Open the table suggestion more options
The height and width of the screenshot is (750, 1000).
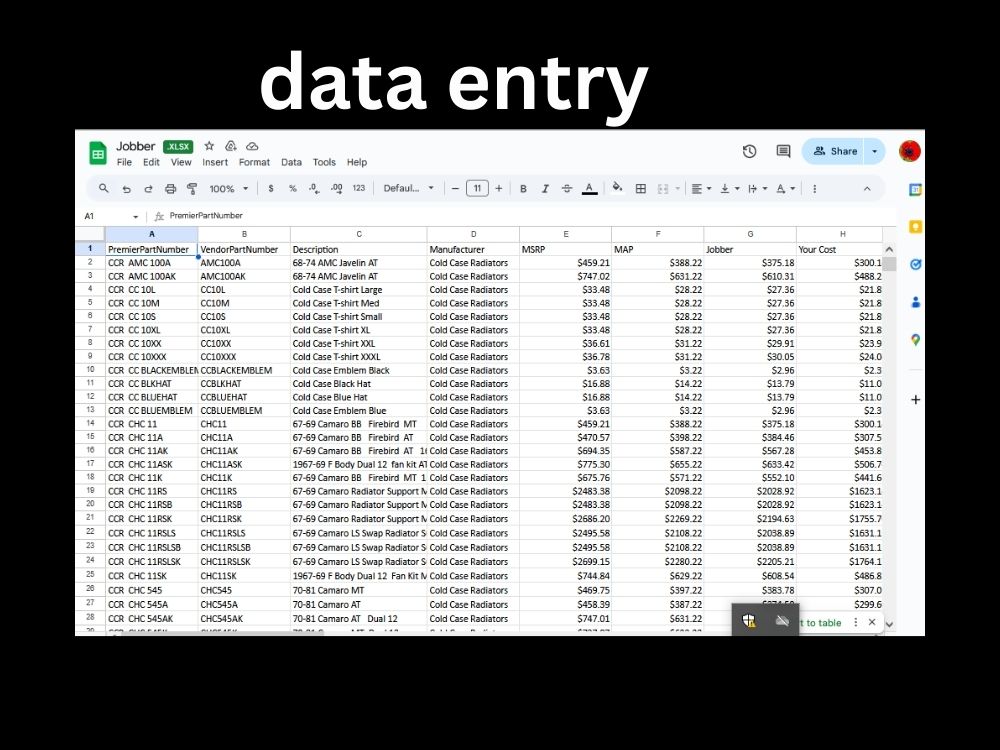pyautogui.click(x=855, y=622)
